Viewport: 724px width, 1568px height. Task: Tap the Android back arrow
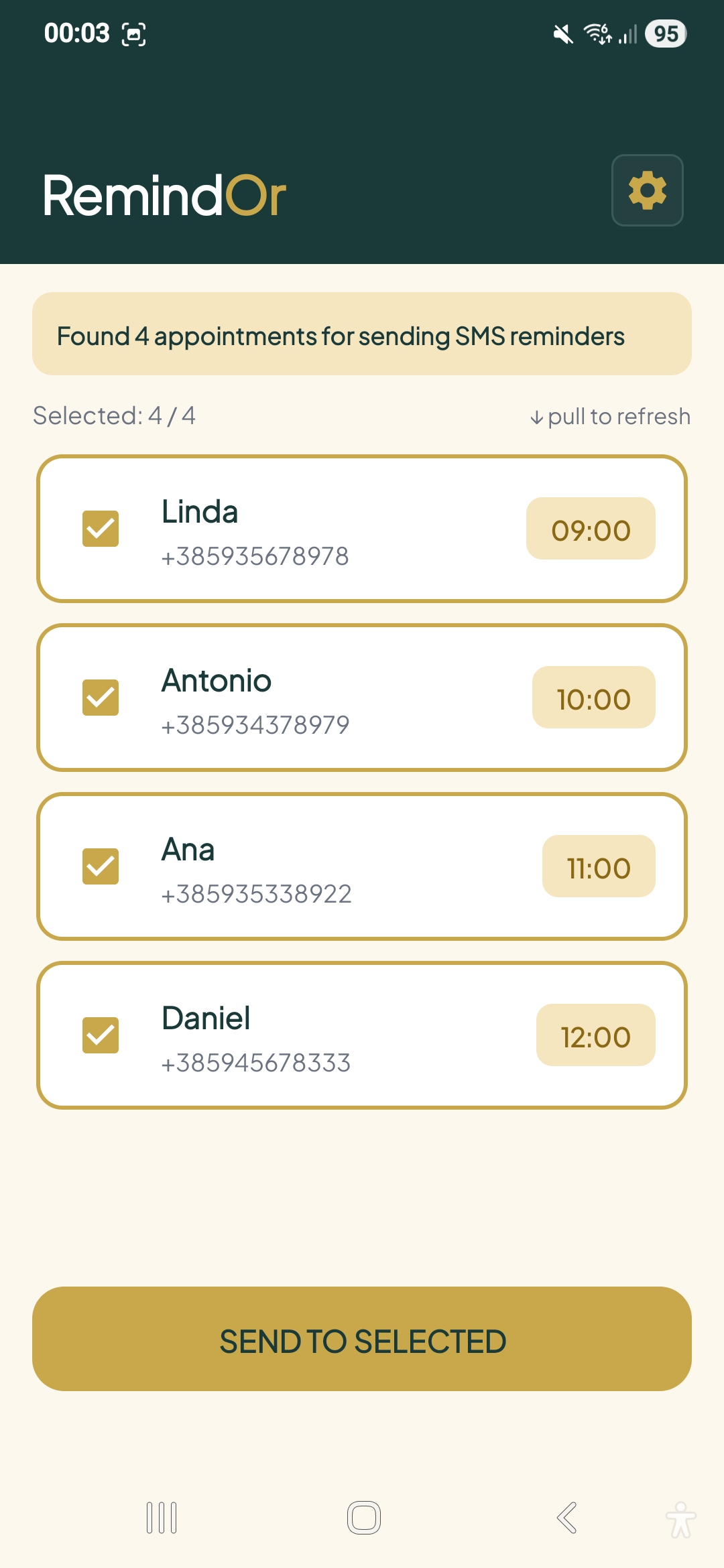[567, 1518]
